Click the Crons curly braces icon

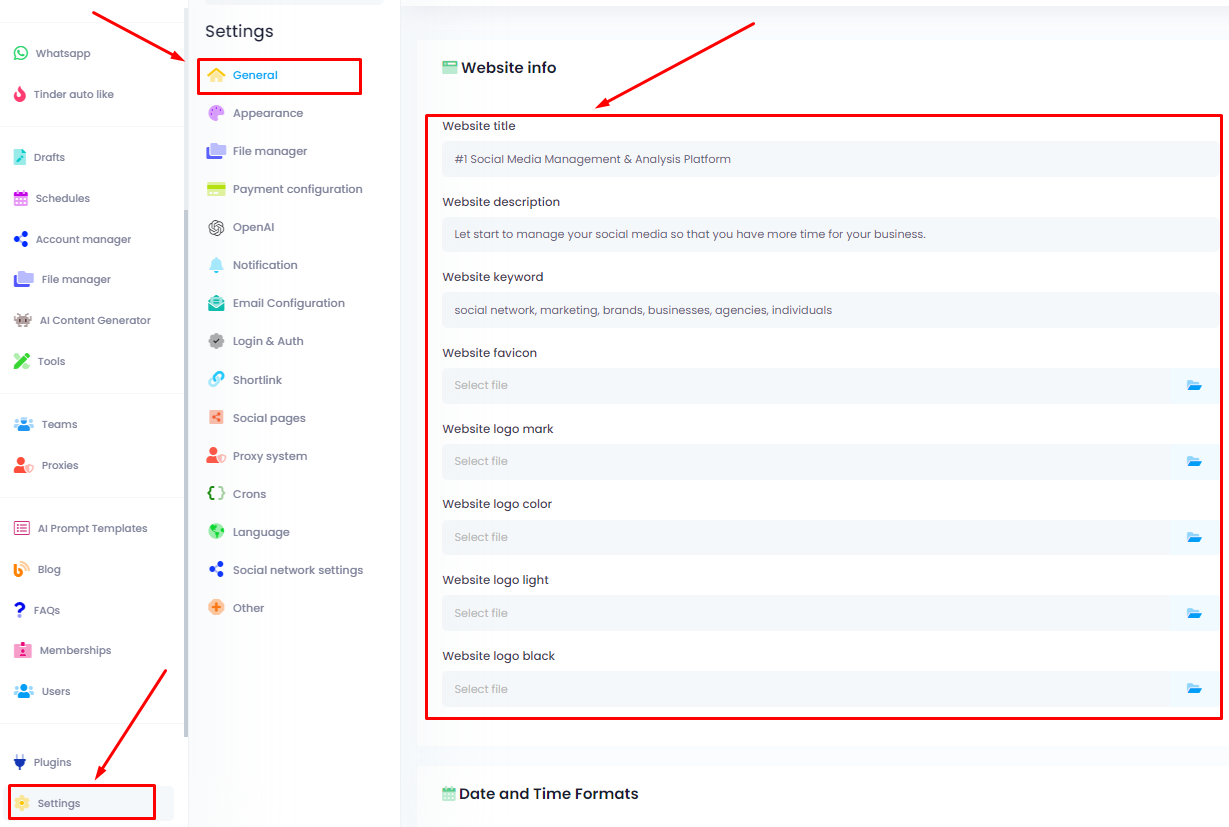click(216, 494)
